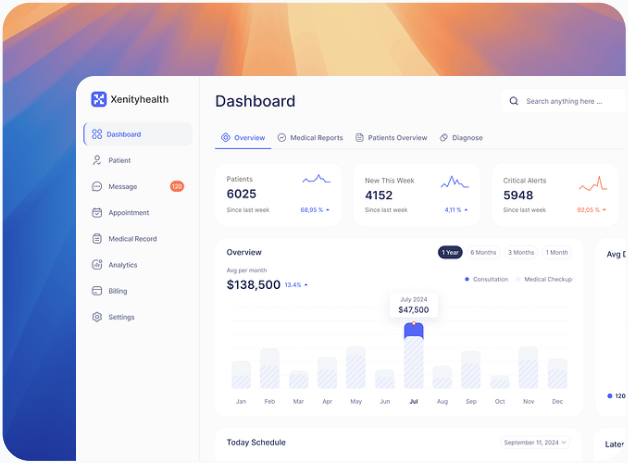The image size is (628, 463).
Task: Click the Appointment calendar icon
Action: click(97, 213)
